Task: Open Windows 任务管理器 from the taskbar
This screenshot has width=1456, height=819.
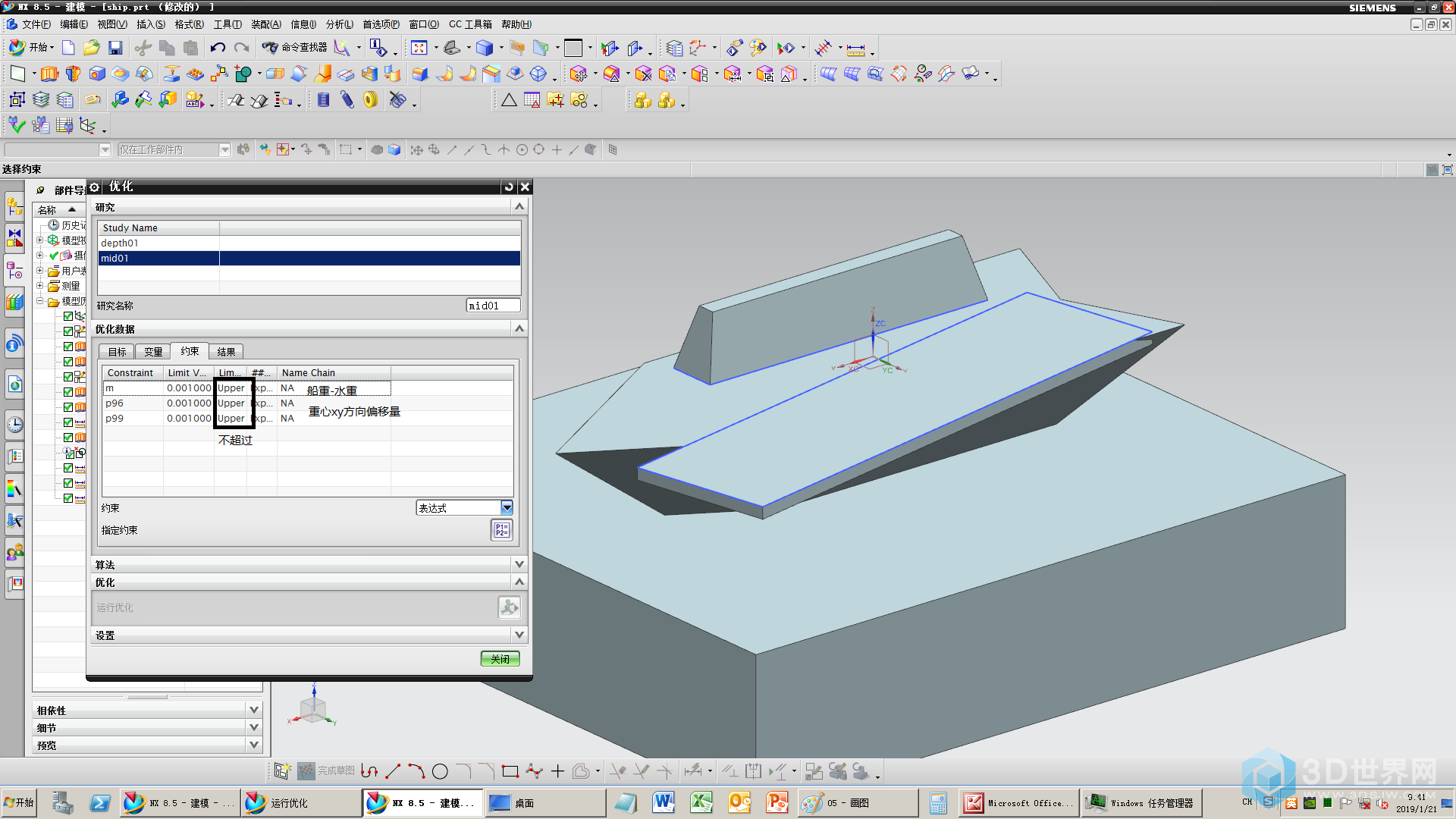Action: pyautogui.click(x=1141, y=802)
